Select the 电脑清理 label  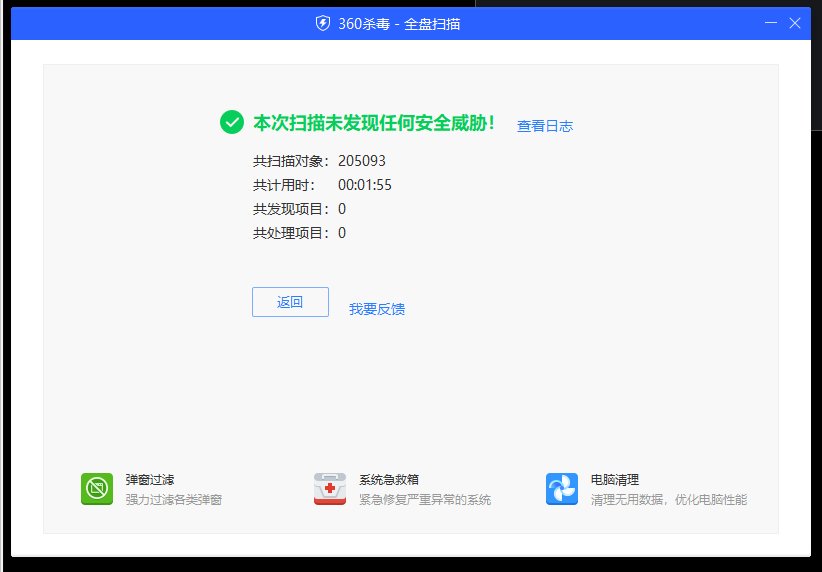coord(615,479)
